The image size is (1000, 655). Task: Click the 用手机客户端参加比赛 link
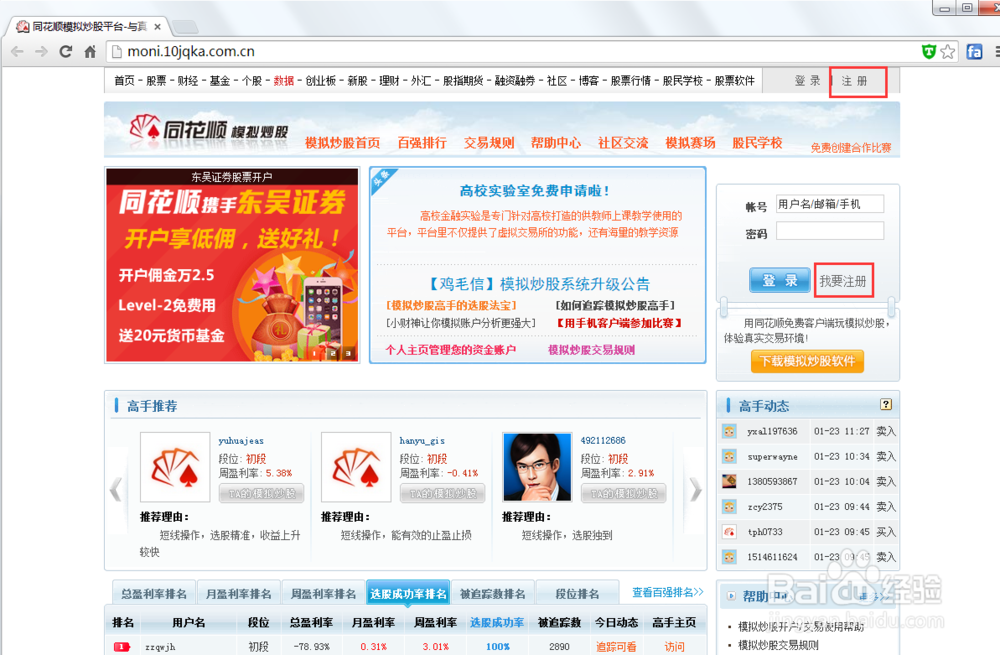[619, 323]
